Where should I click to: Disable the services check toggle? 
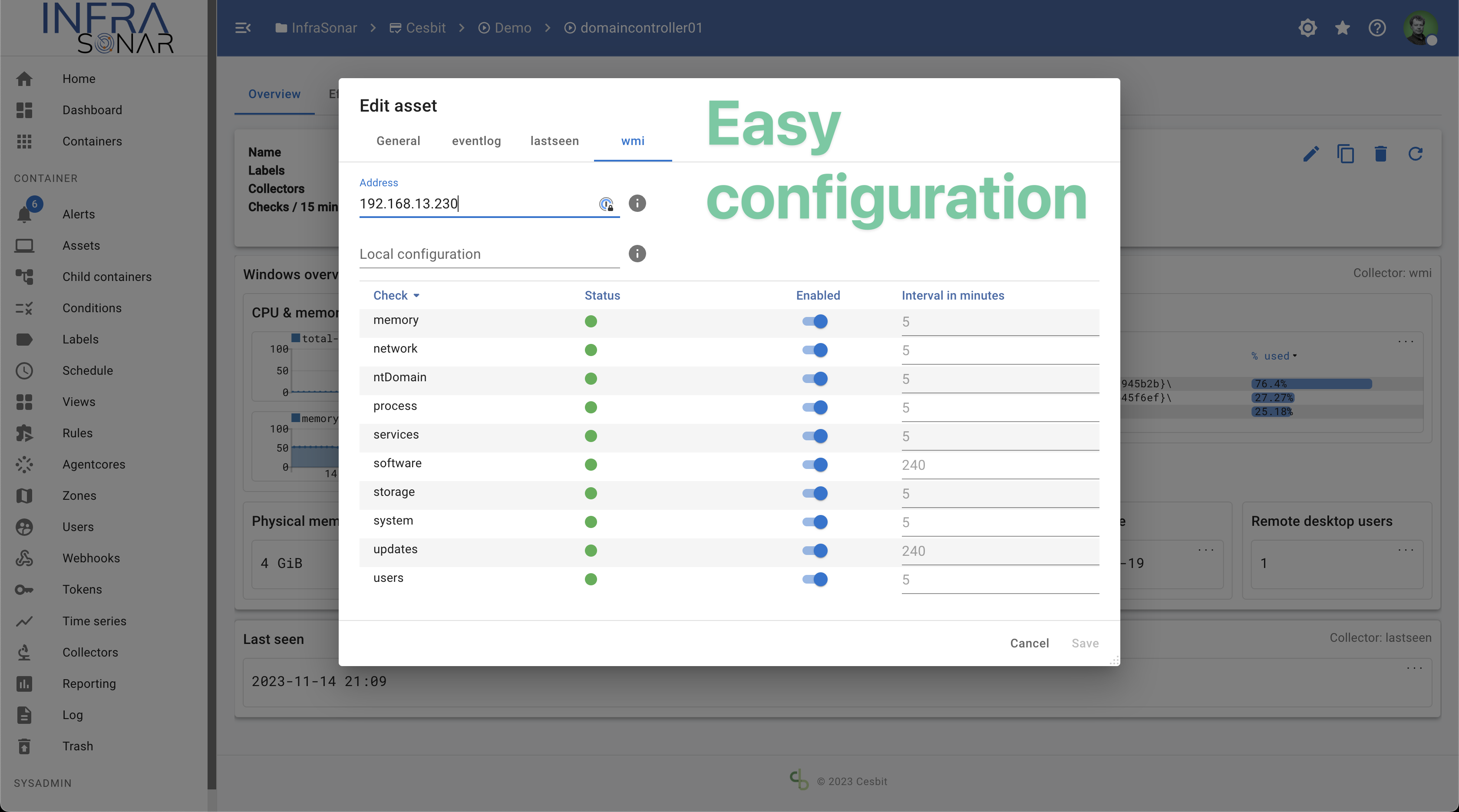(x=815, y=436)
